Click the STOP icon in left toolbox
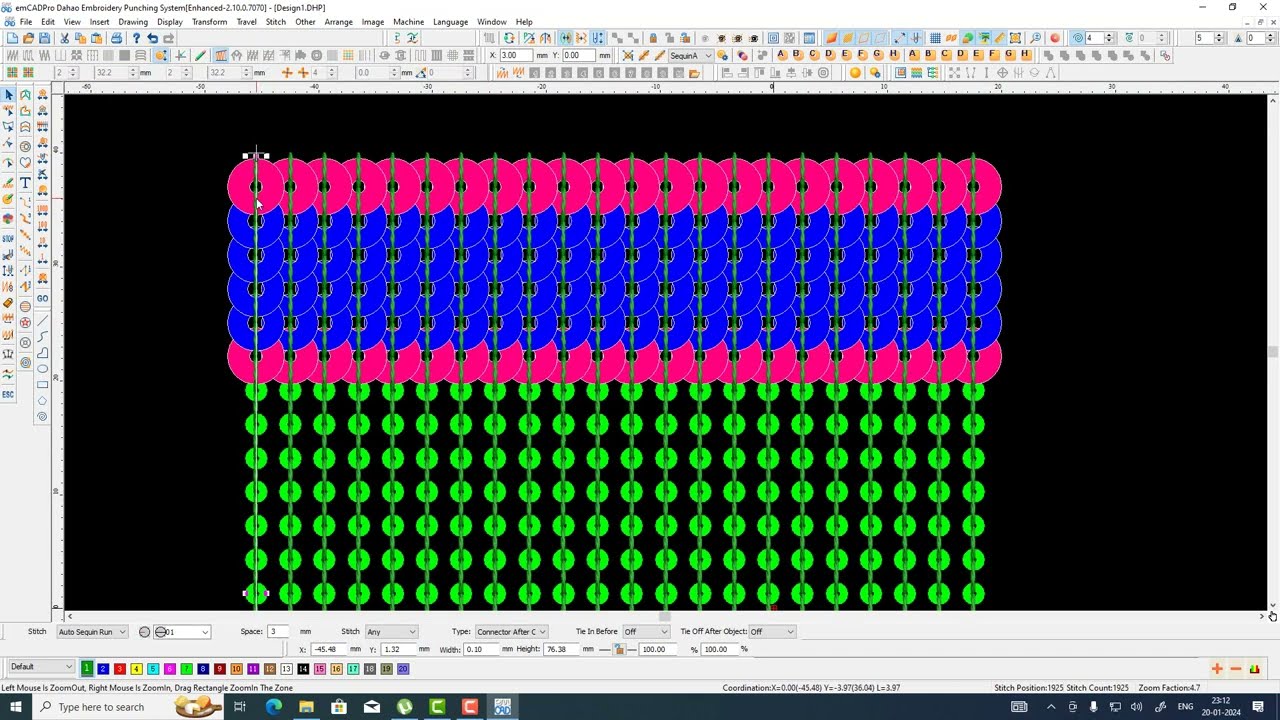Screen dimensions: 1280x720 [8, 238]
